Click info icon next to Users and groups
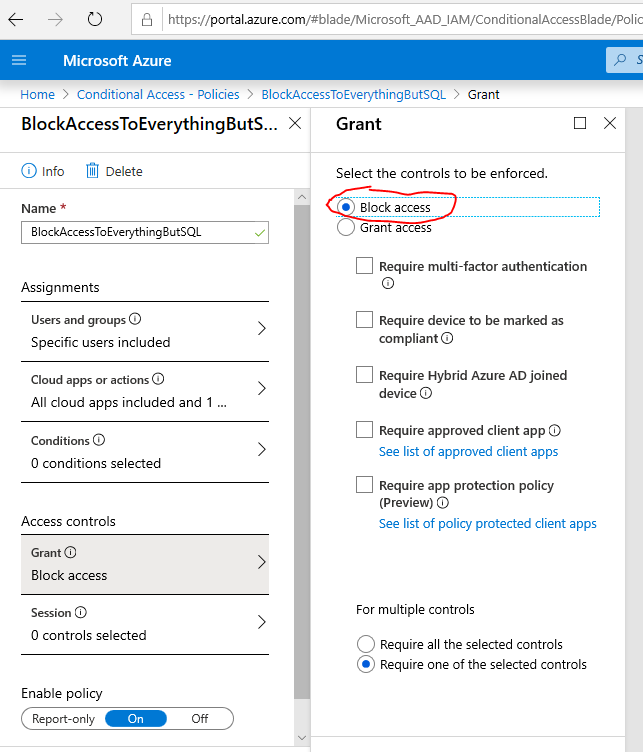 coord(135,320)
